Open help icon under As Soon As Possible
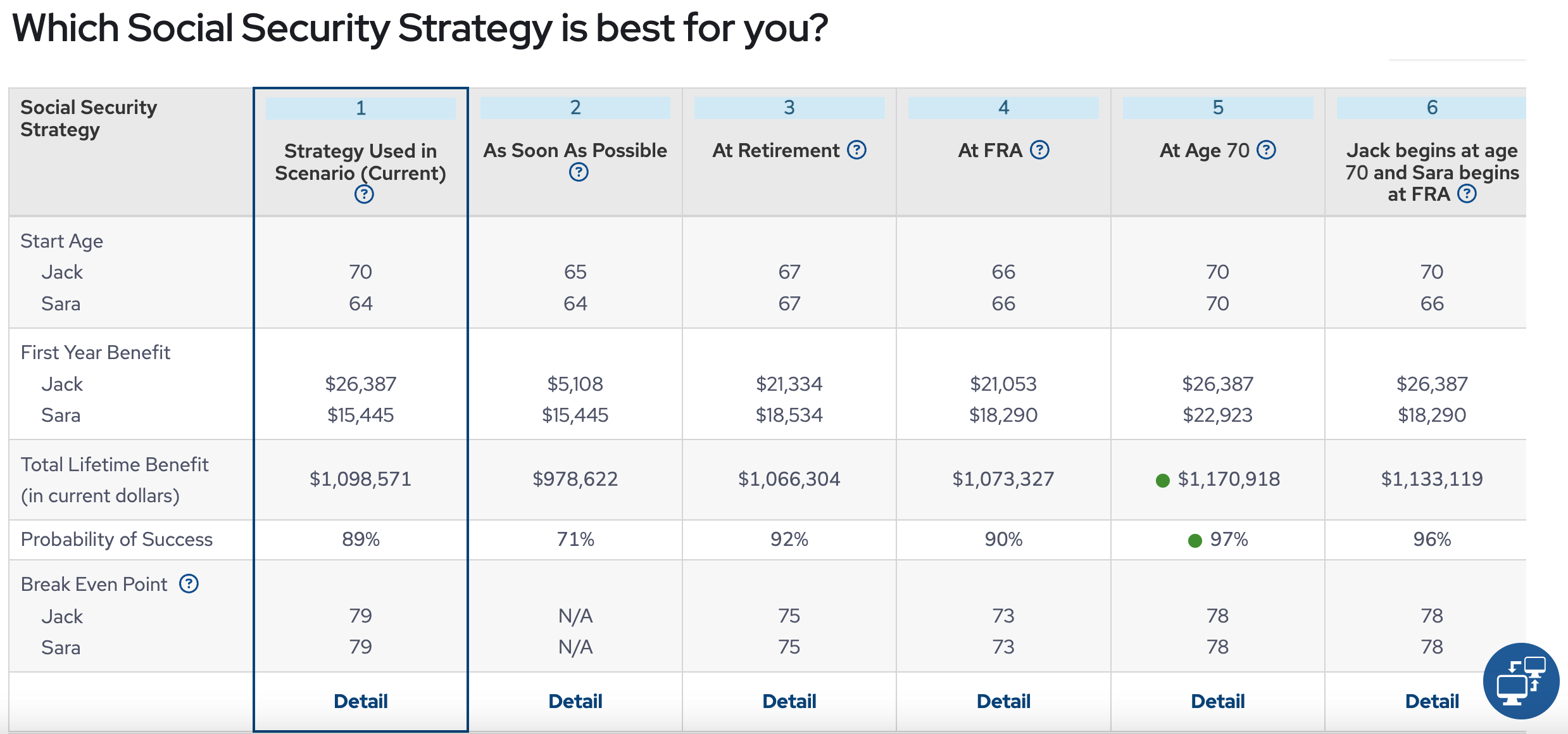The height and width of the screenshot is (734, 1568). tap(578, 172)
